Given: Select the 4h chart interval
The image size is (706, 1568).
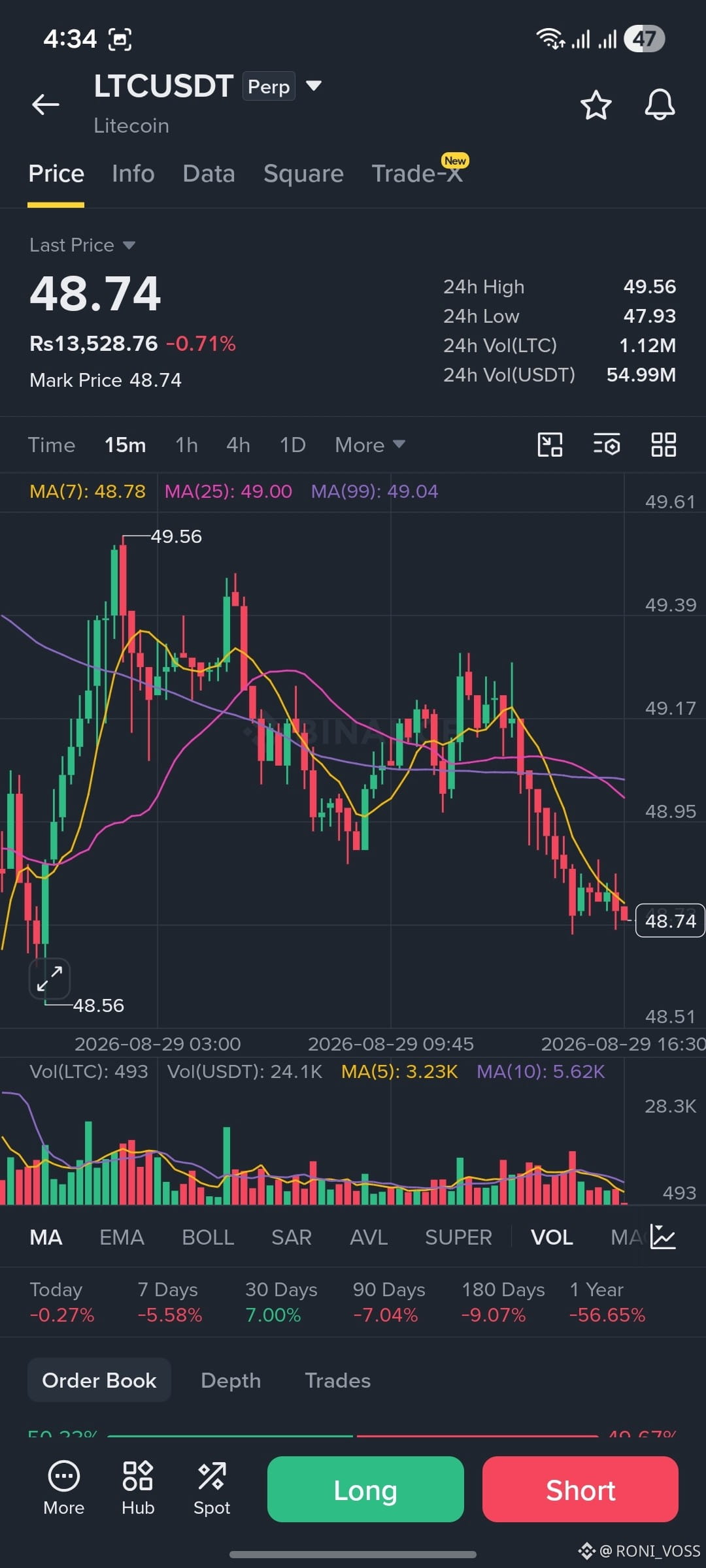Looking at the screenshot, I should tap(238, 445).
